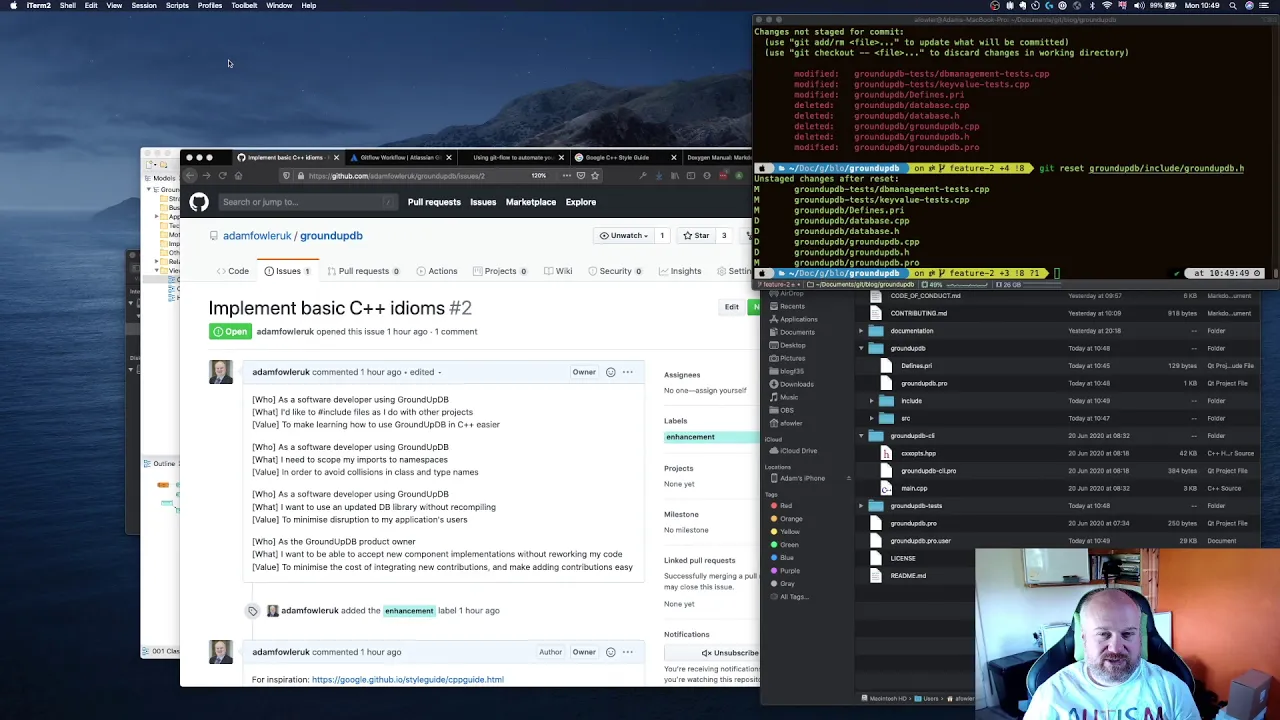
Task: Click Firefox back arrow button
Action: coord(191,176)
